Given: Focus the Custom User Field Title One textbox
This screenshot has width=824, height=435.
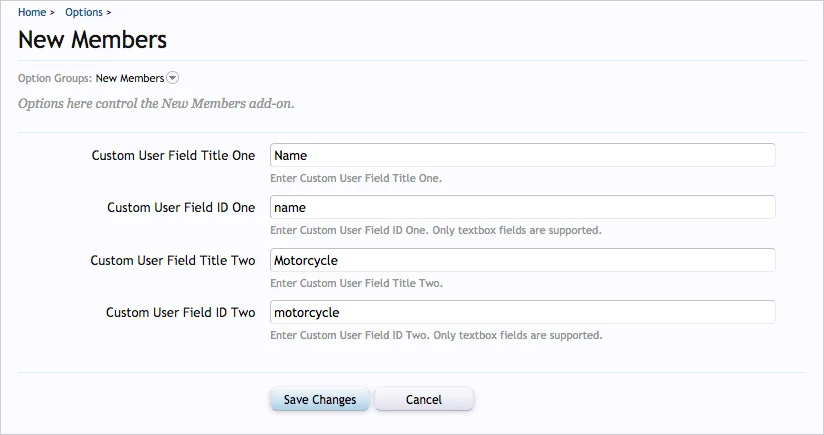Looking at the screenshot, I should (x=522, y=156).
